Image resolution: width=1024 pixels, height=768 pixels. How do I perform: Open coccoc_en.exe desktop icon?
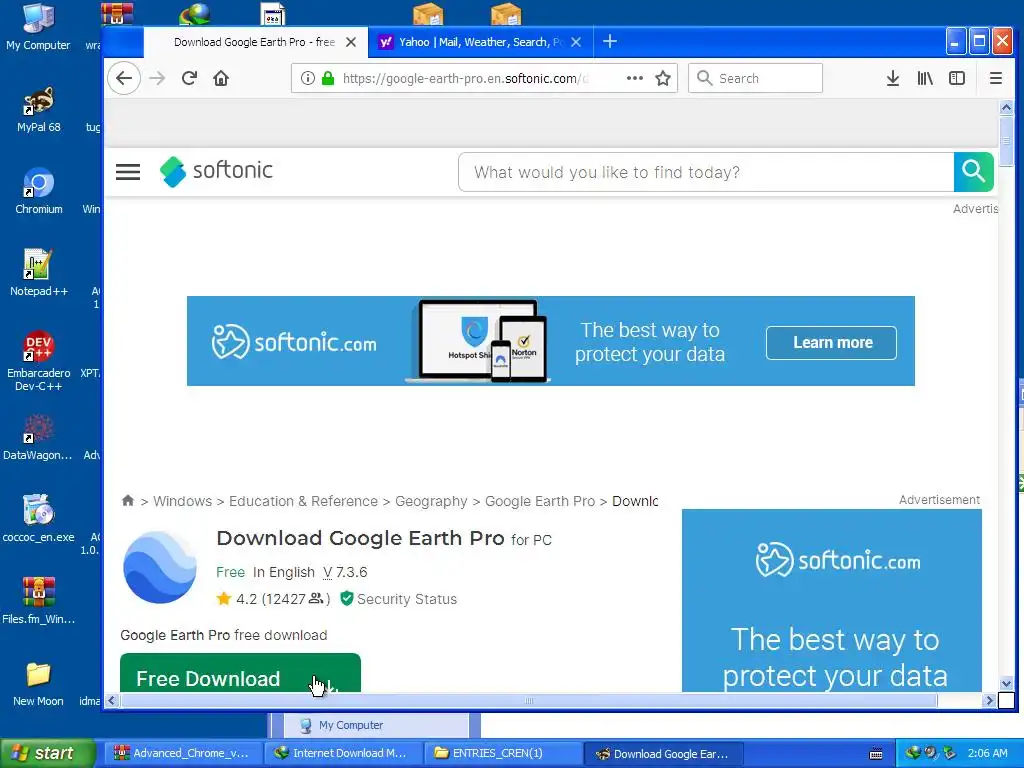coord(39,519)
